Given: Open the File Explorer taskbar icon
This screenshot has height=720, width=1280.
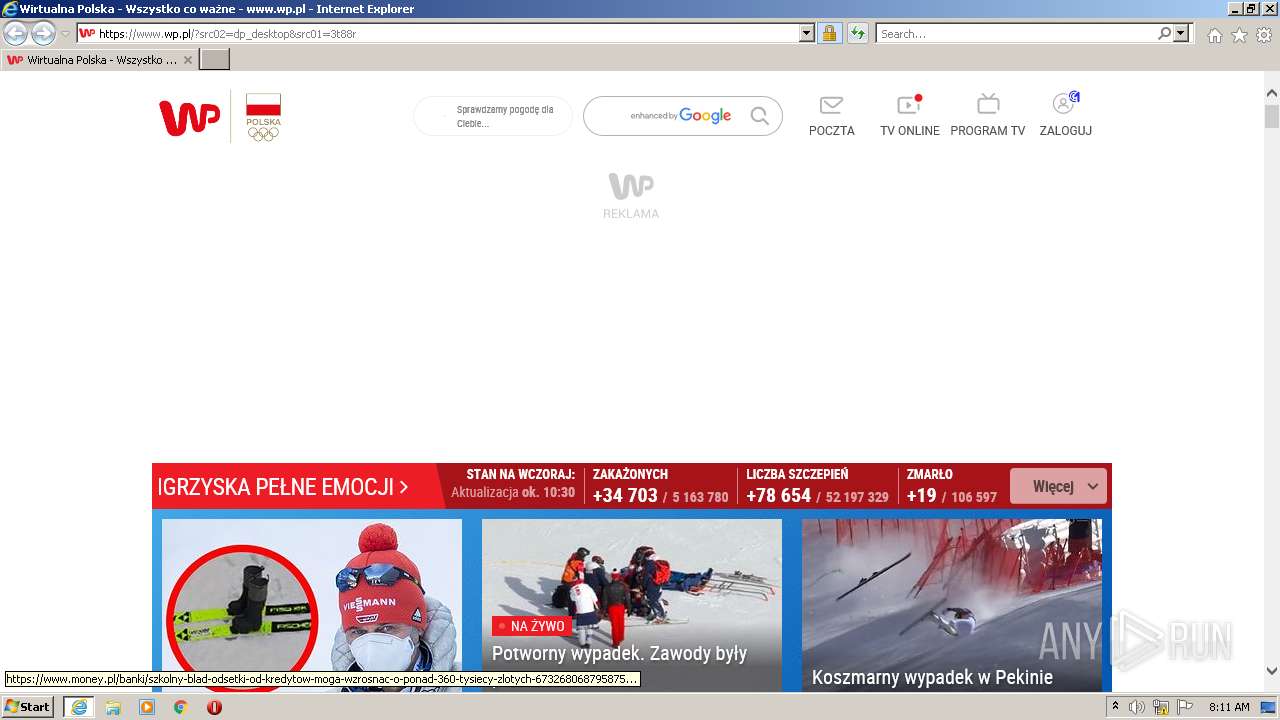Looking at the screenshot, I should coord(113,707).
